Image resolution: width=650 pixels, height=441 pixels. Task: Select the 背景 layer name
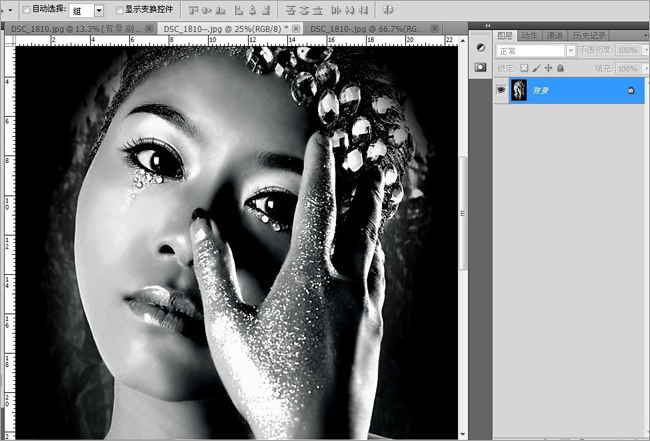(x=541, y=90)
